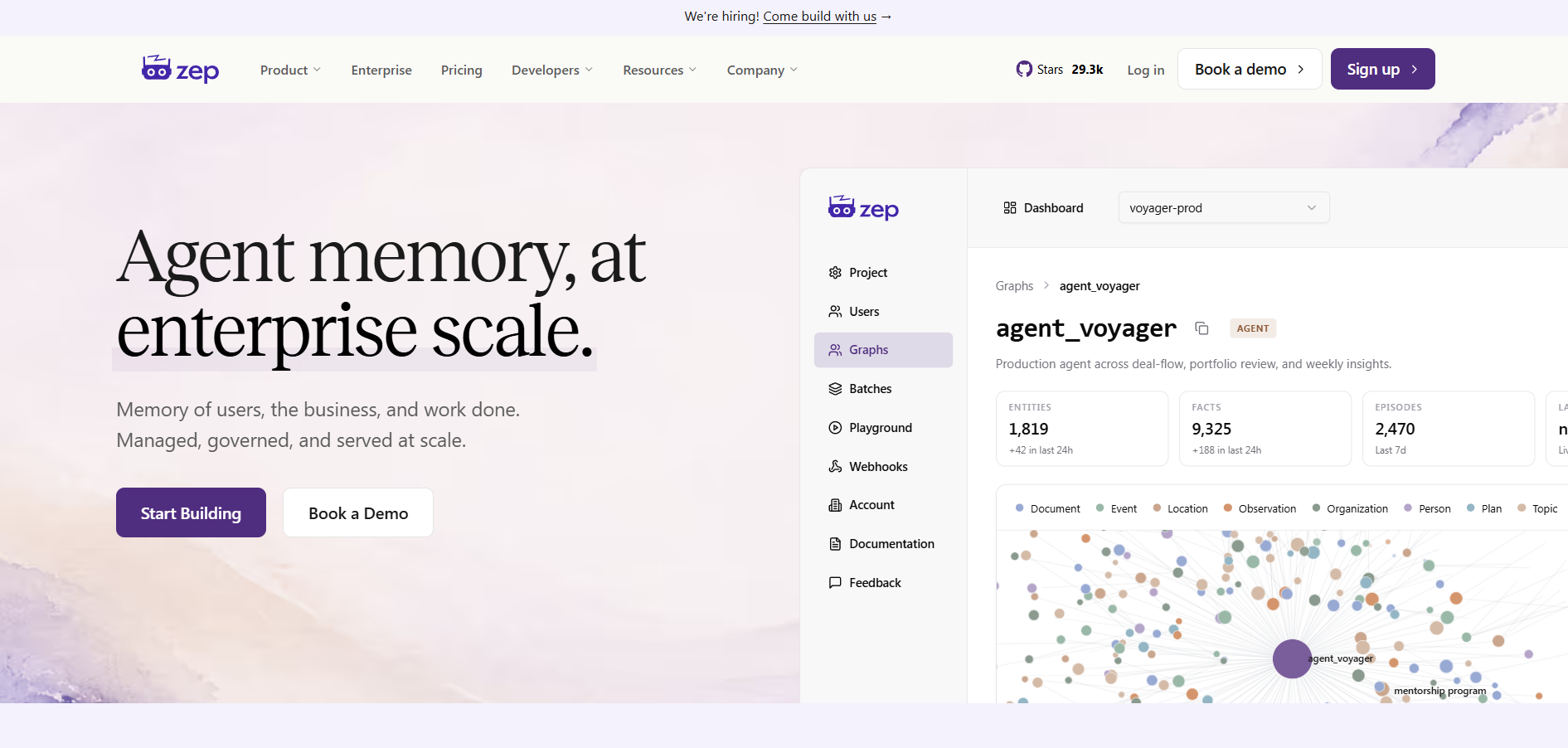
Task: Select Webhooks in dashboard sidebar
Action: pyautogui.click(x=883, y=467)
